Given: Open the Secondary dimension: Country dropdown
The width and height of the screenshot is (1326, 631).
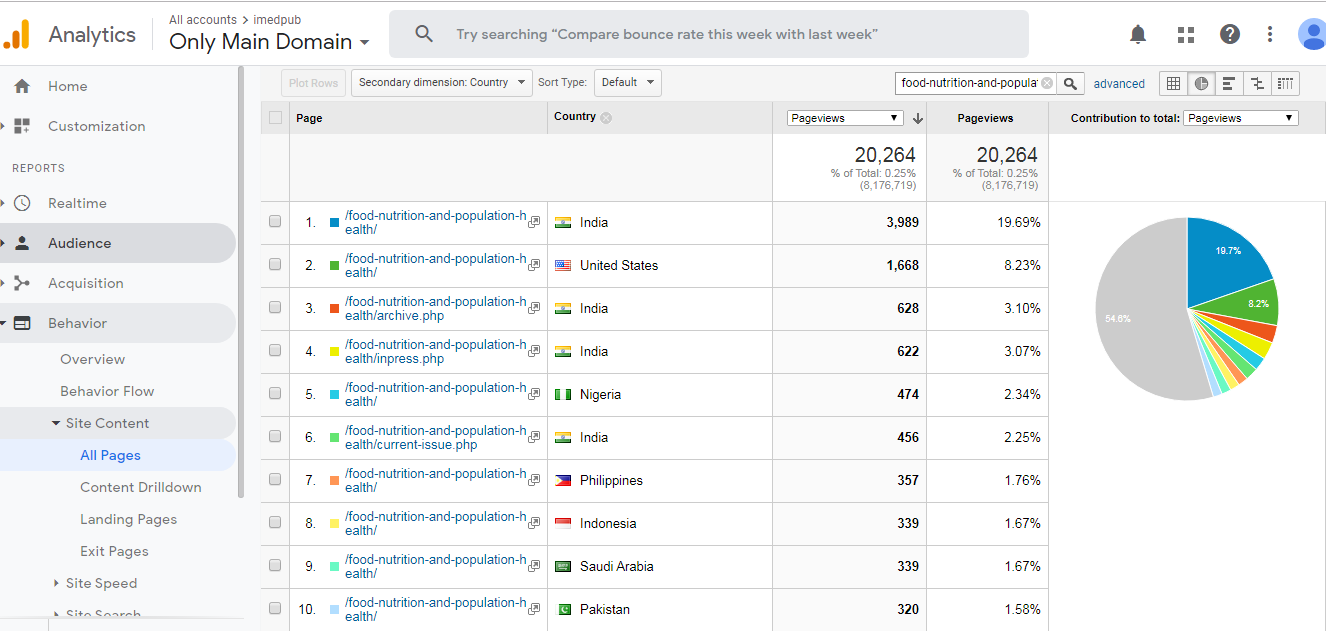Looking at the screenshot, I should pyautogui.click(x=441, y=83).
